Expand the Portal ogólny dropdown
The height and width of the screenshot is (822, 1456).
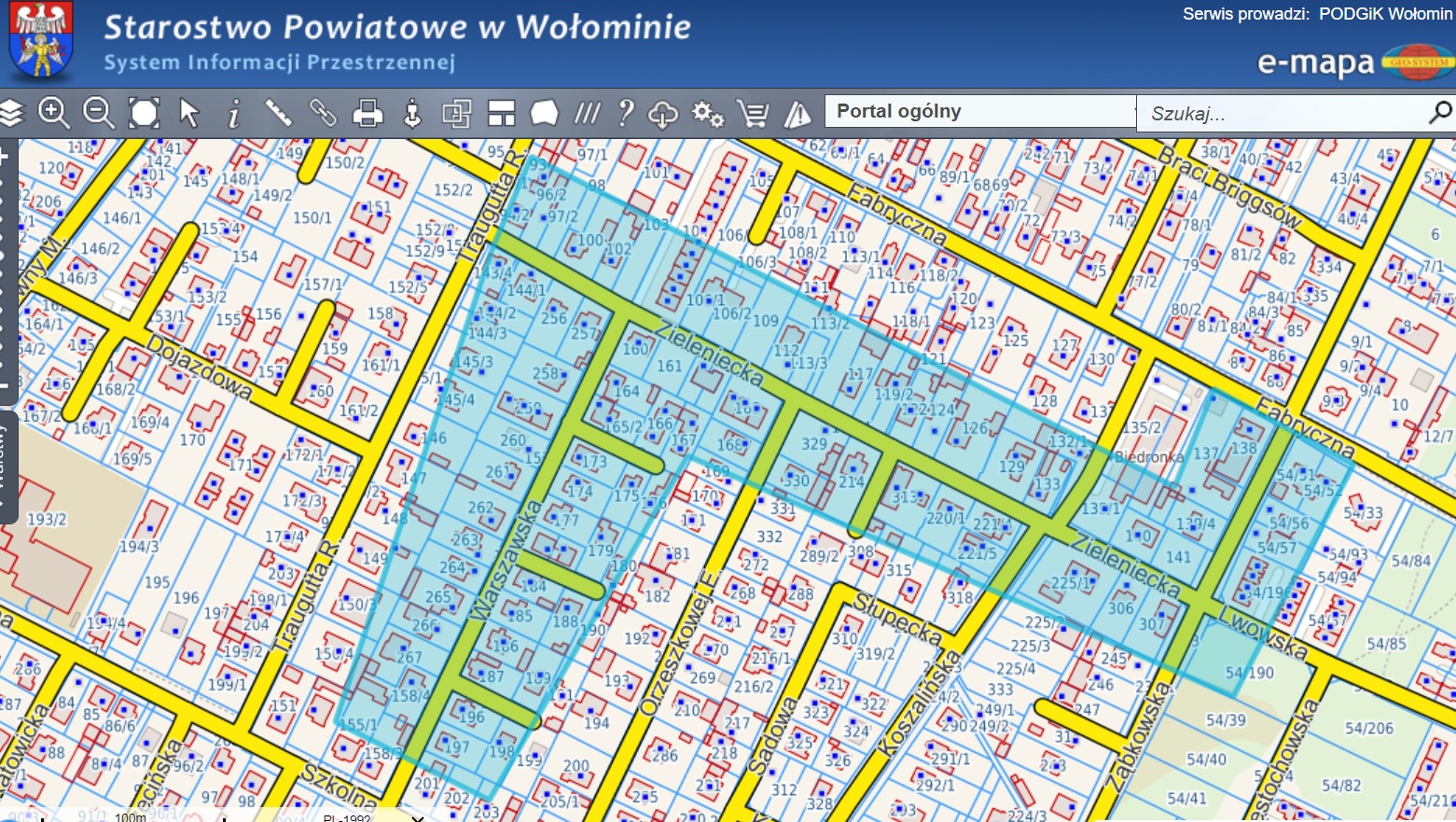[x=980, y=112]
